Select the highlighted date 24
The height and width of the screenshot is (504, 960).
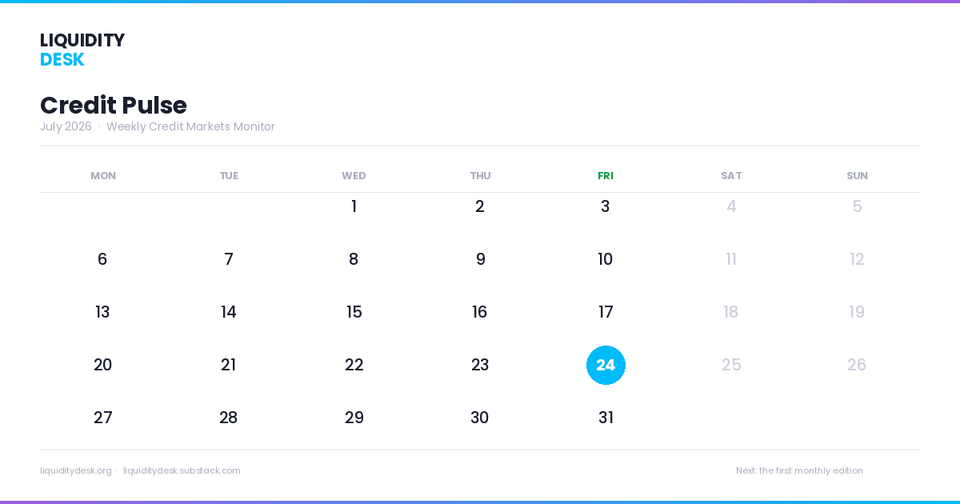pos(606,365)
